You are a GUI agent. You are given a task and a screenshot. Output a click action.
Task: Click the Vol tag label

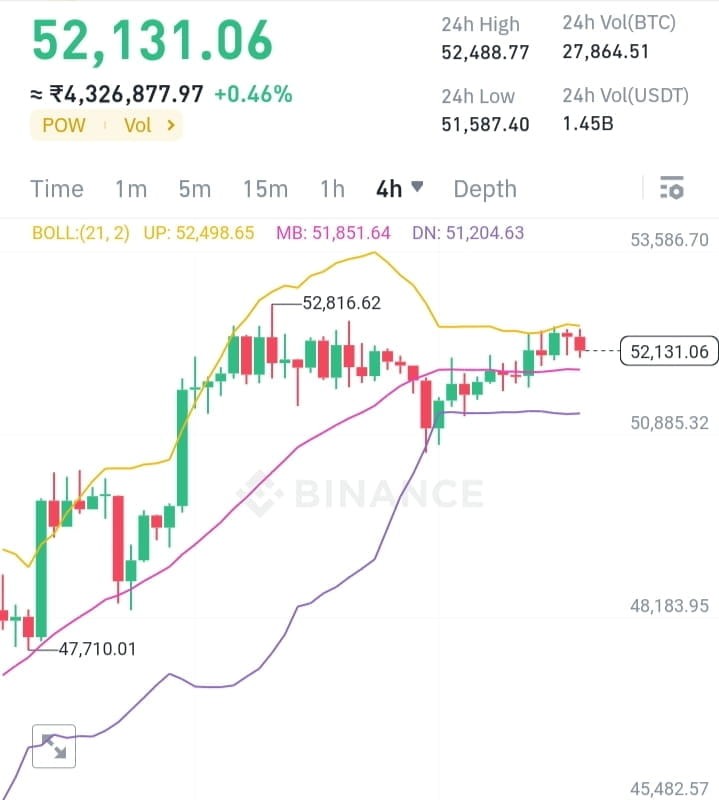(x=138, y=125)
